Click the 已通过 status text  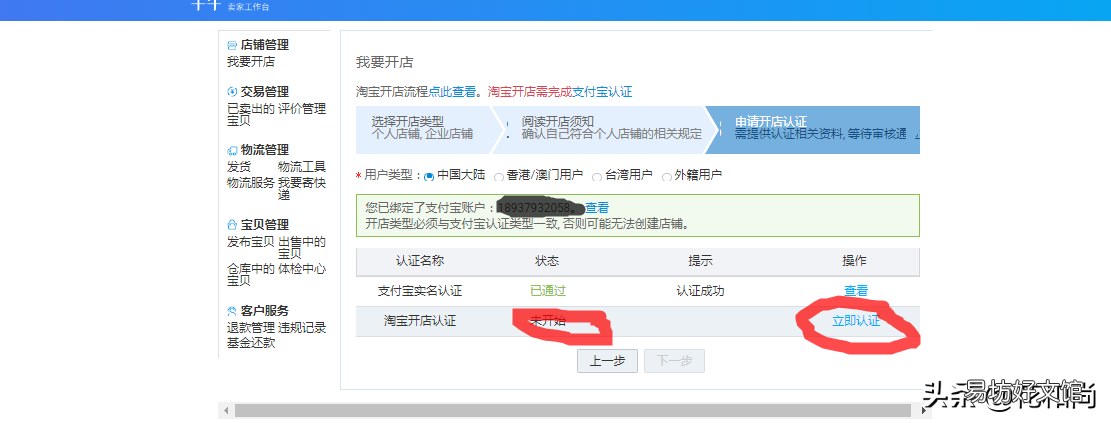pyautogui.click(x=548, y=291)
